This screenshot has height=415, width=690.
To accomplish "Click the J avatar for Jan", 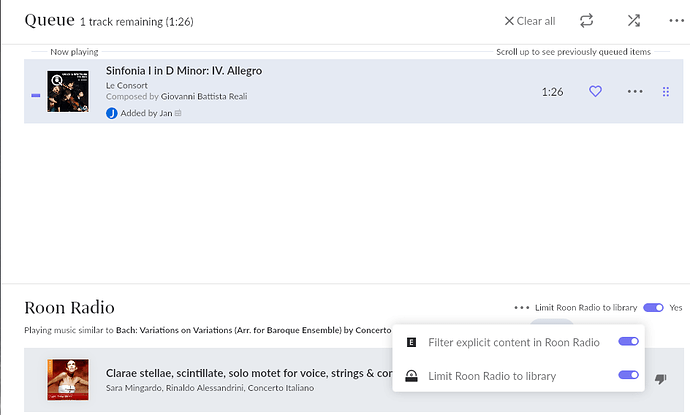I will [x=112, y=114].
